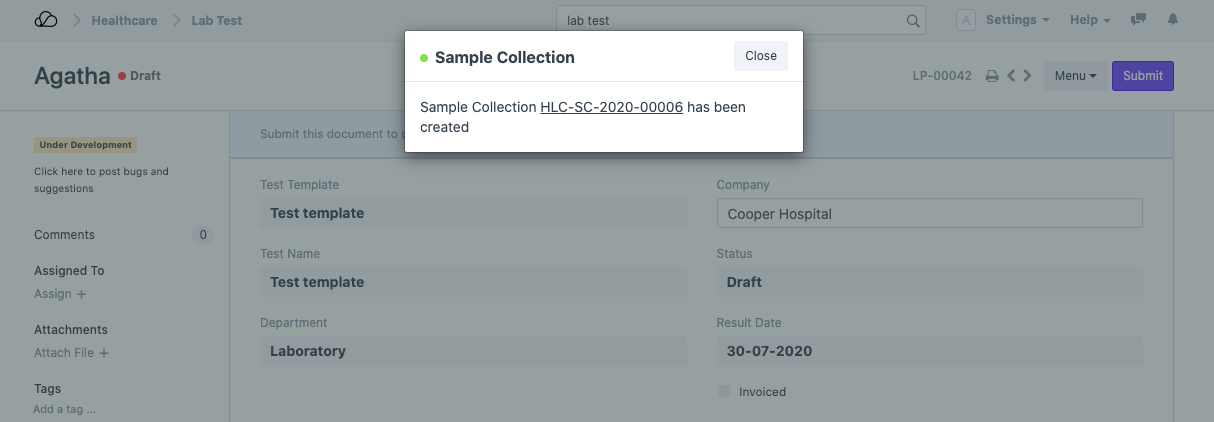Screen dimensions: 1214x422
Task: Open the chat messages icon
Action: click(x=1138, y=20)
